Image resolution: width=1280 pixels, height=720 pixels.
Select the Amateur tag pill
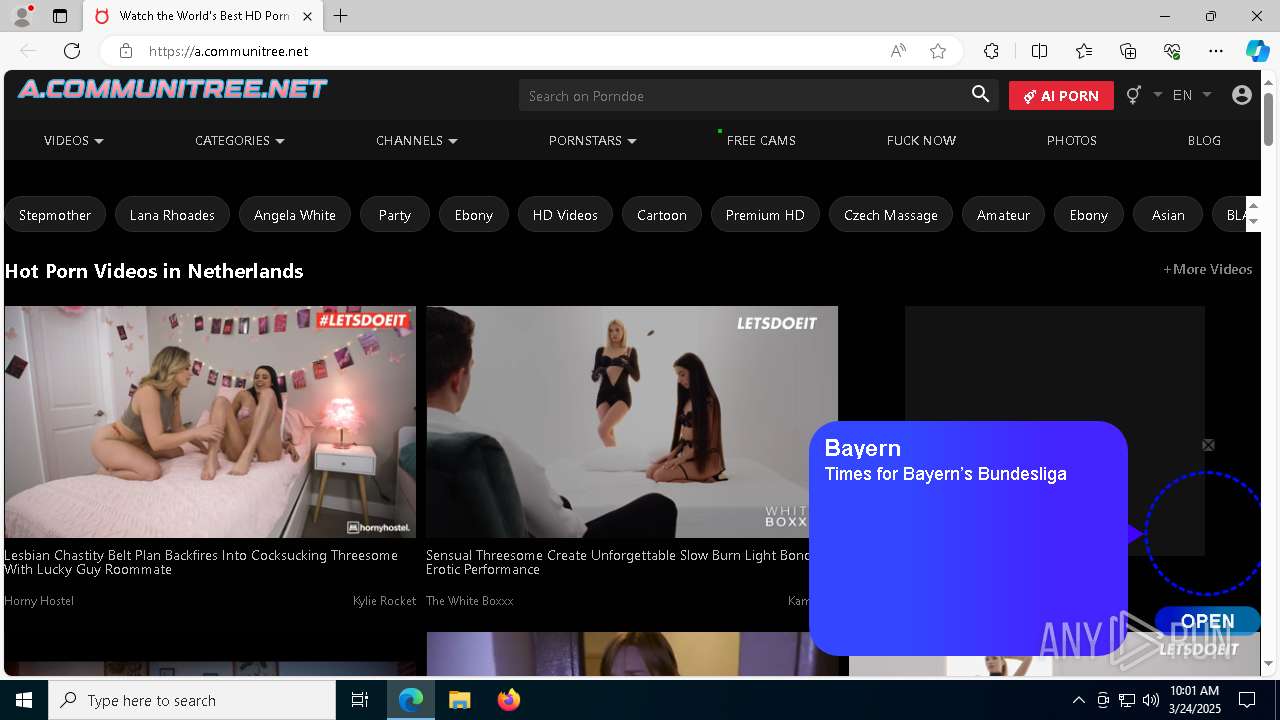point(1003,215)
